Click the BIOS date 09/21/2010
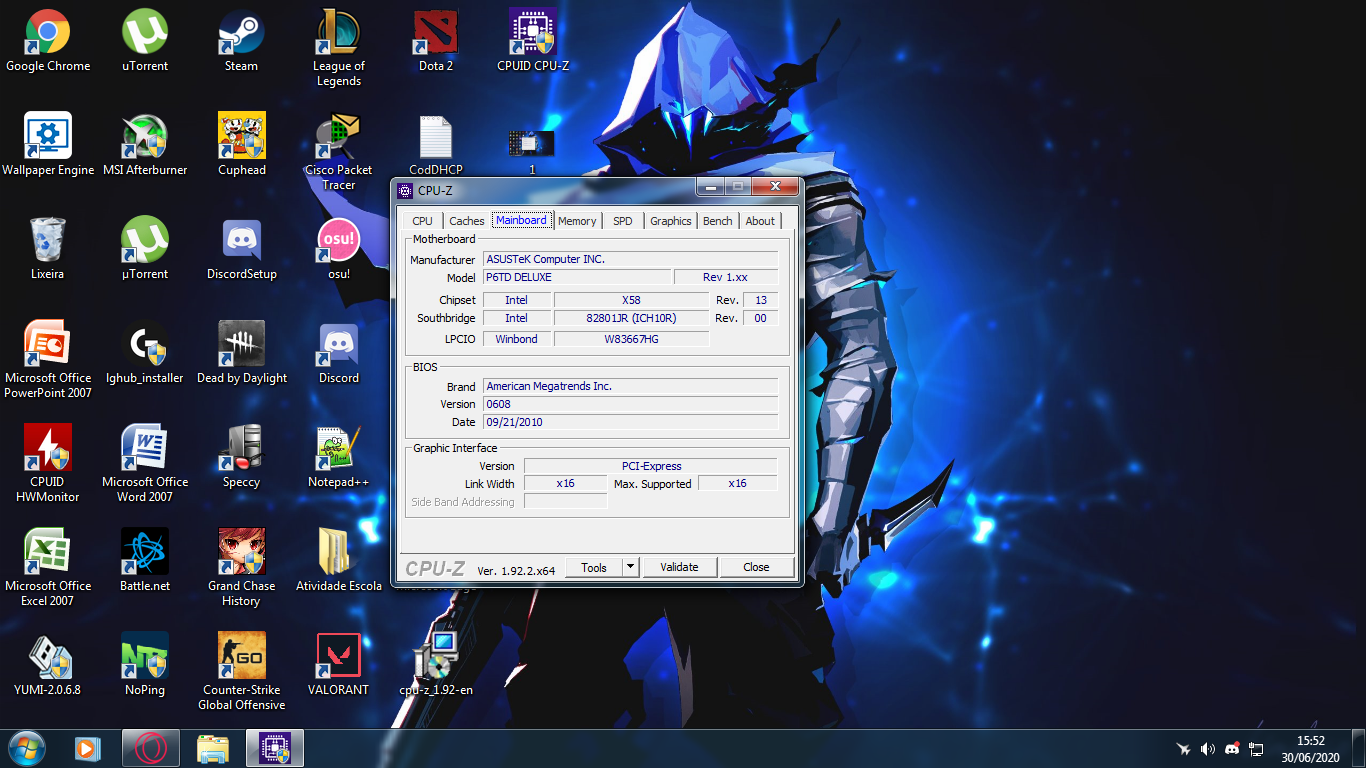Screen dimensions: 1366x768 tap(630, 422)
